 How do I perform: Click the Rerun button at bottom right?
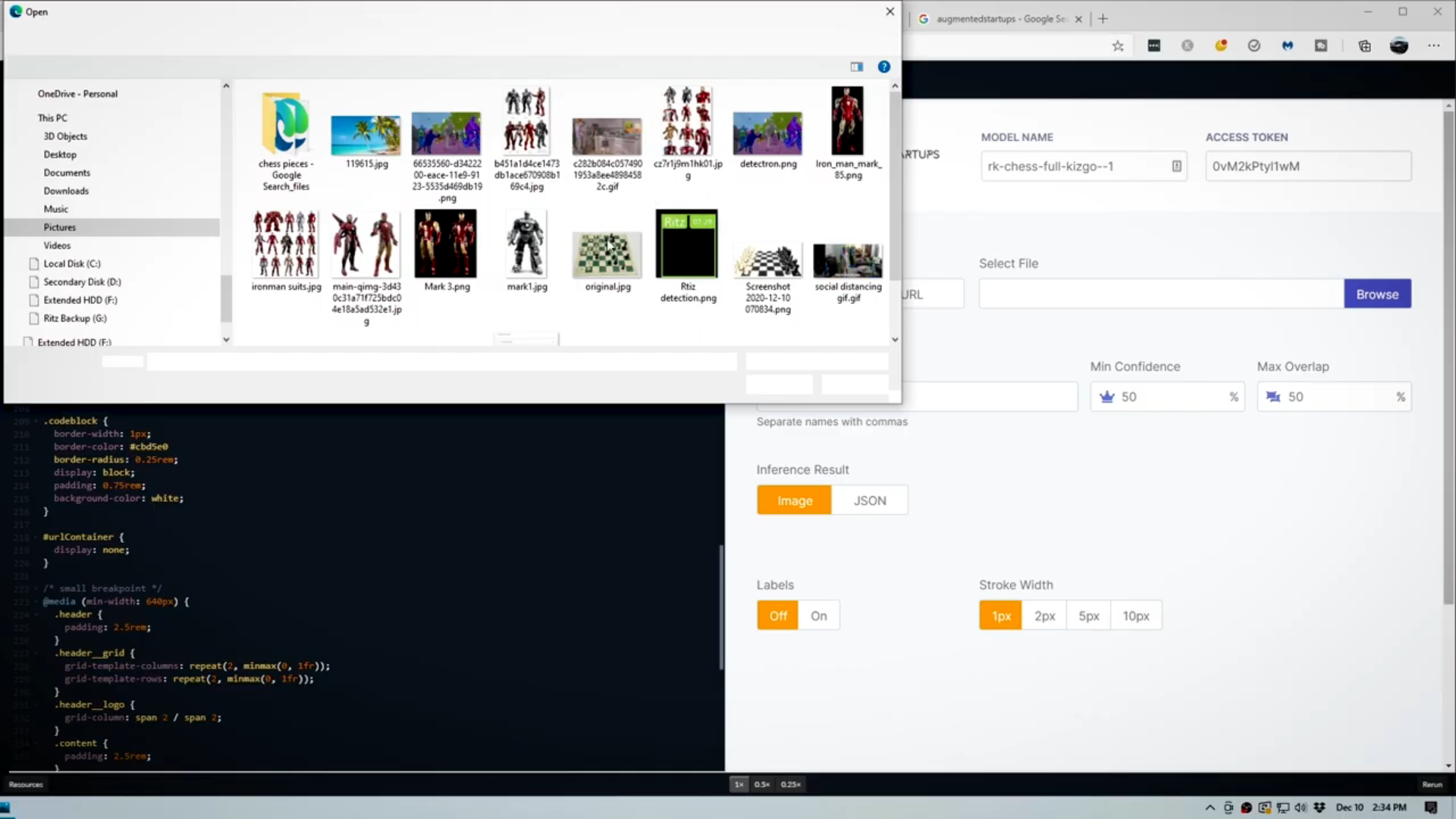point(1432,785)
